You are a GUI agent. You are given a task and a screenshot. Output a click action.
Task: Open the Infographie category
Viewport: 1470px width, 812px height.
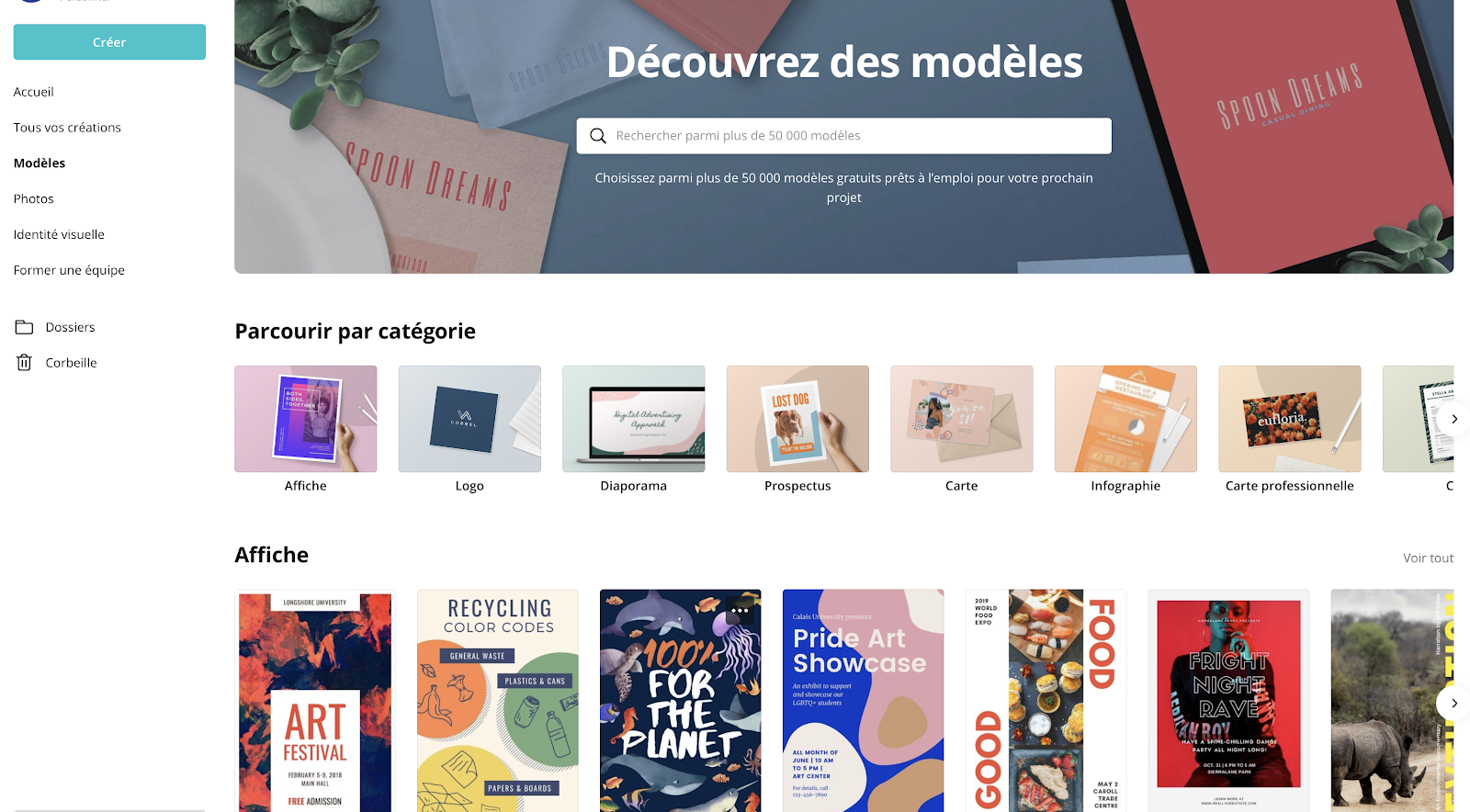click(x=1125, y=419)
